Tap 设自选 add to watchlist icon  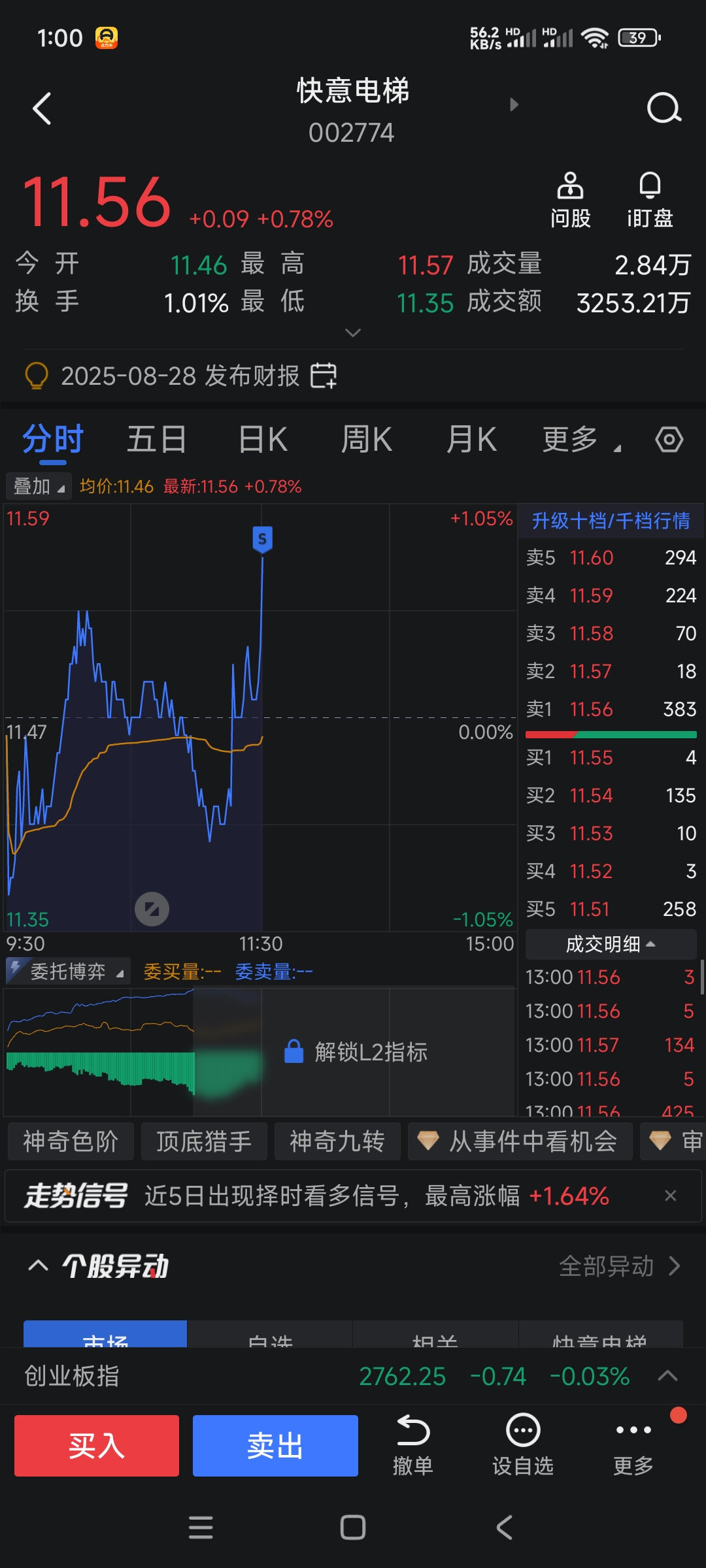pos(523,1445)
